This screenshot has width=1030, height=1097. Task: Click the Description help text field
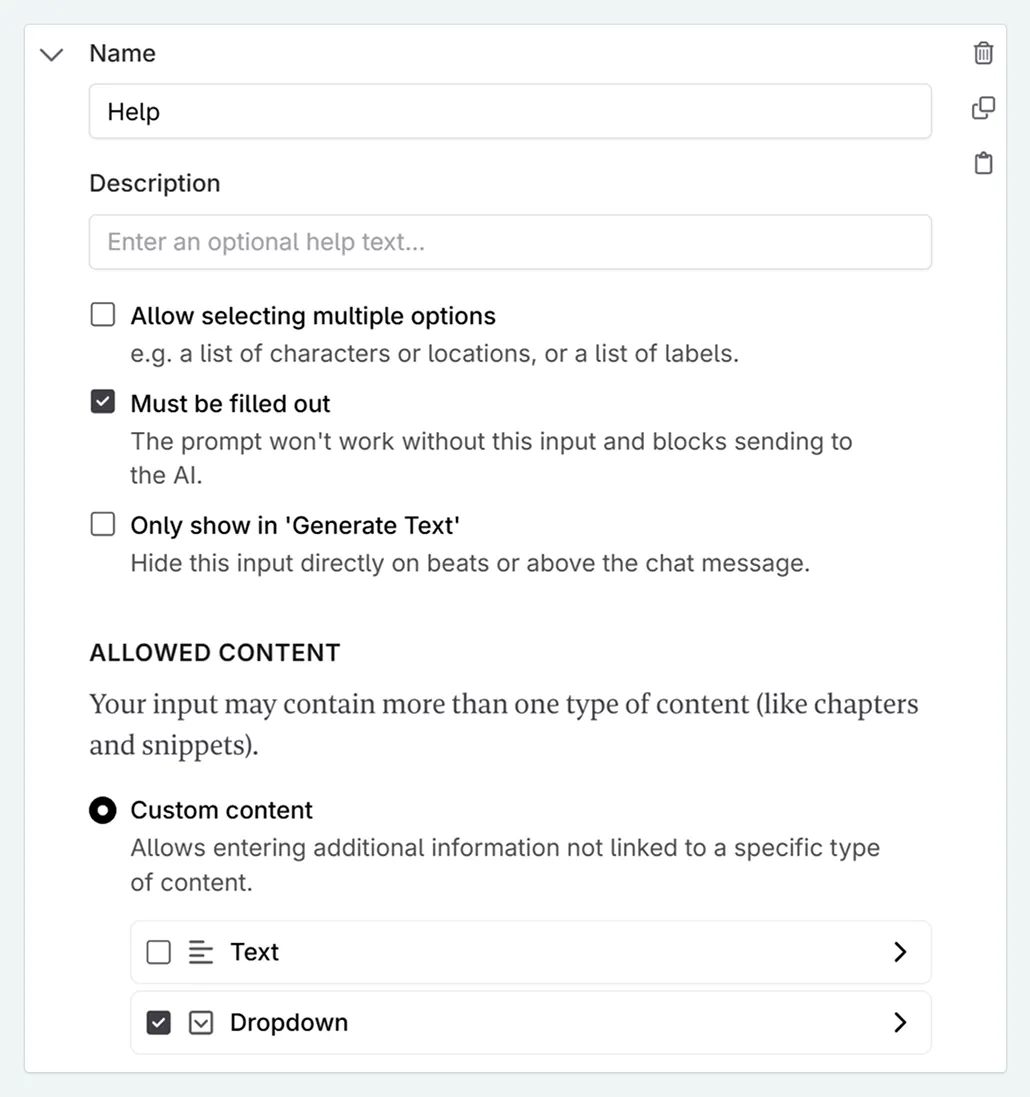tap(510, 242)
